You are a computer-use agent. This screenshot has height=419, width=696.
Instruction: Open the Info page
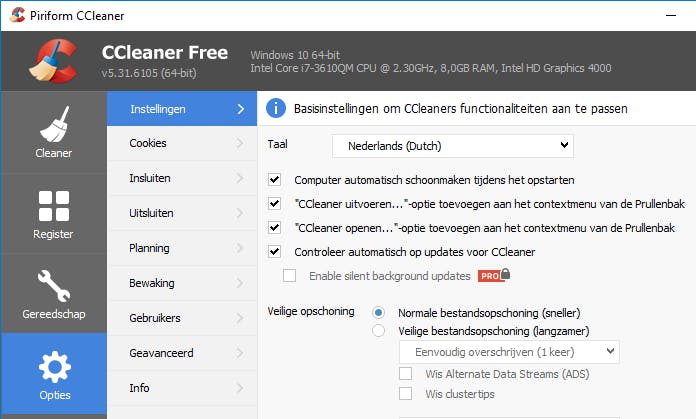[x=182, y=388]
